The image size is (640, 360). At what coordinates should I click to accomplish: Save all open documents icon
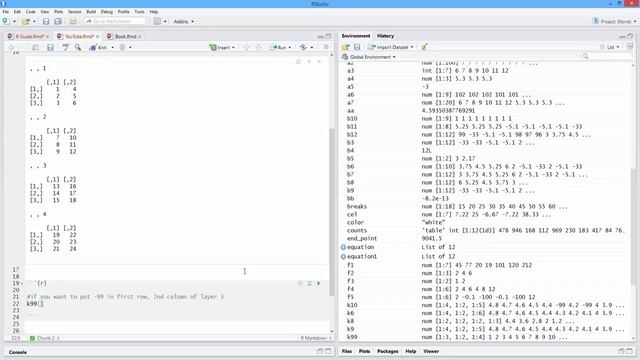[58, 21]
